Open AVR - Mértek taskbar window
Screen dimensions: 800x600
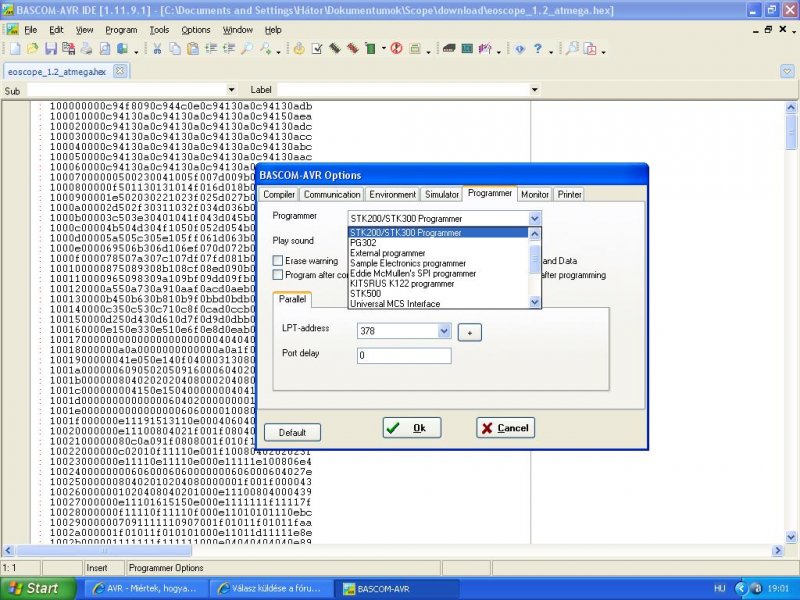click(144, 588)
